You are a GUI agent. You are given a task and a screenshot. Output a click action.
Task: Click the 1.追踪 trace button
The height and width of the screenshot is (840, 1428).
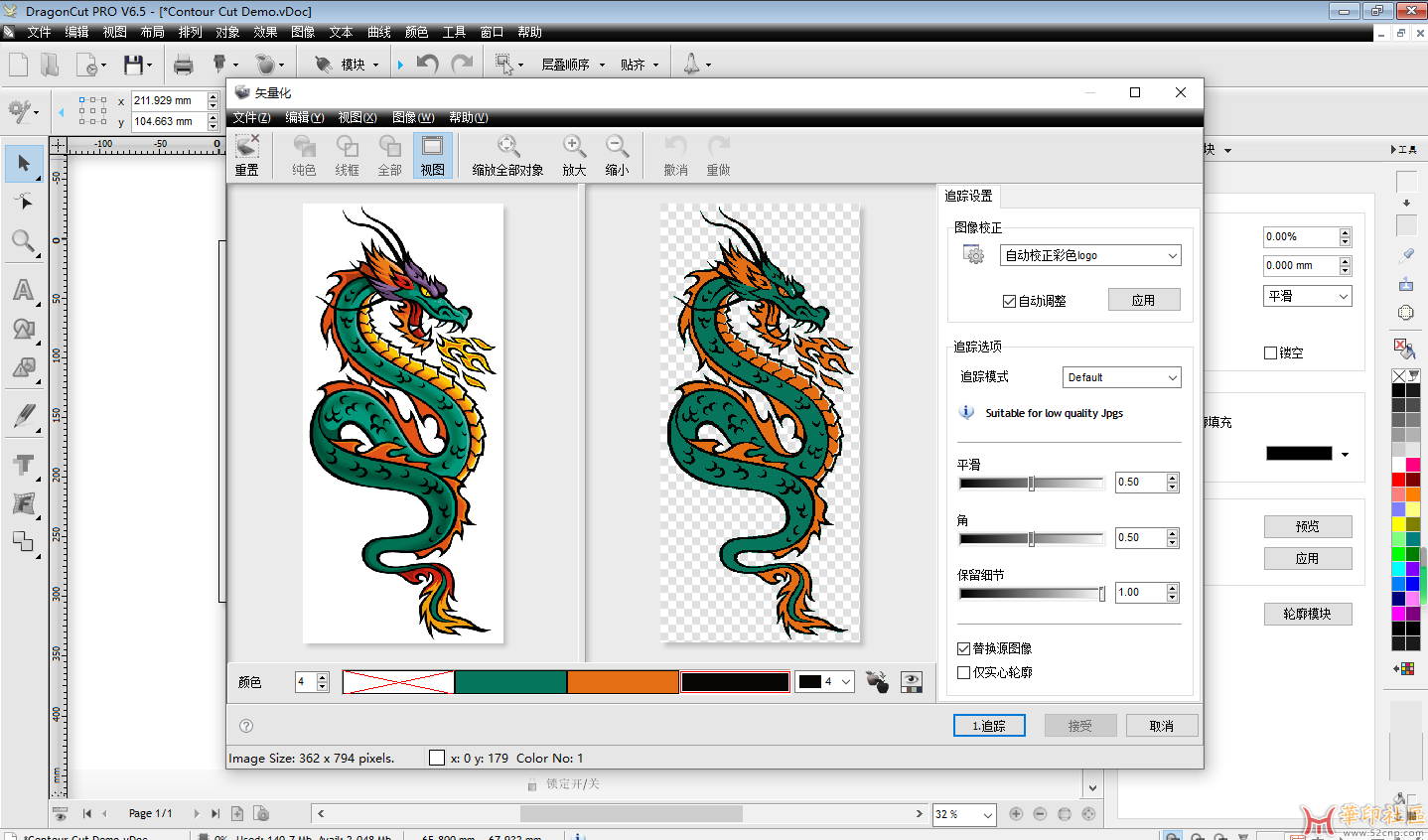(x=988, y=726)
